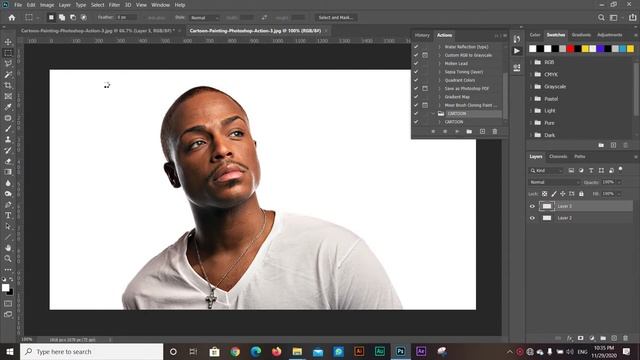640x360 pixels.
Task: Expand the CMYK swatch folder
Action: 531,75
